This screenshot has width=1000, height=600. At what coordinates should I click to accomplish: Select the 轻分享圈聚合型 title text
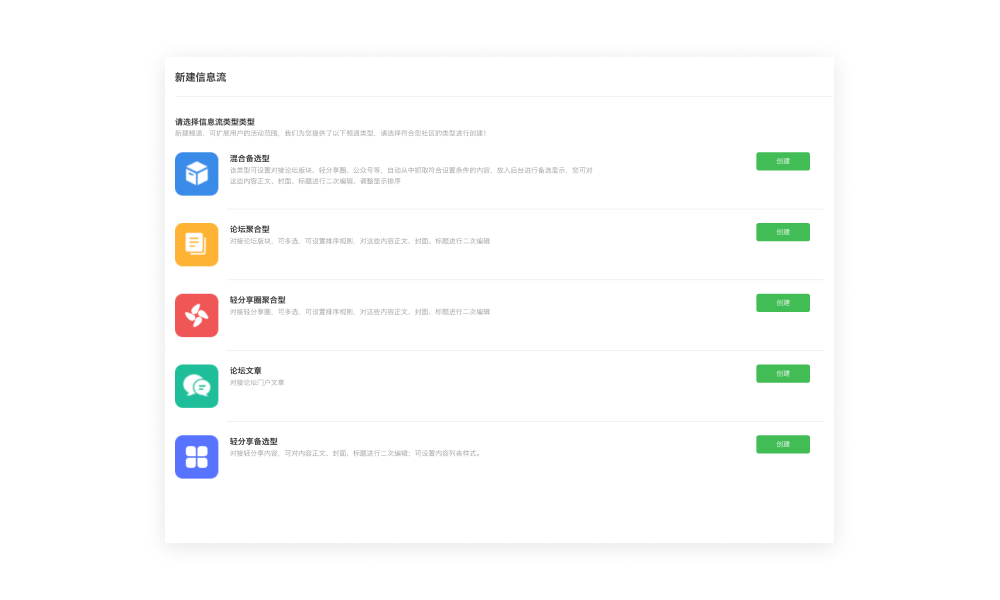pyautogui.click(x=258, y=300)
